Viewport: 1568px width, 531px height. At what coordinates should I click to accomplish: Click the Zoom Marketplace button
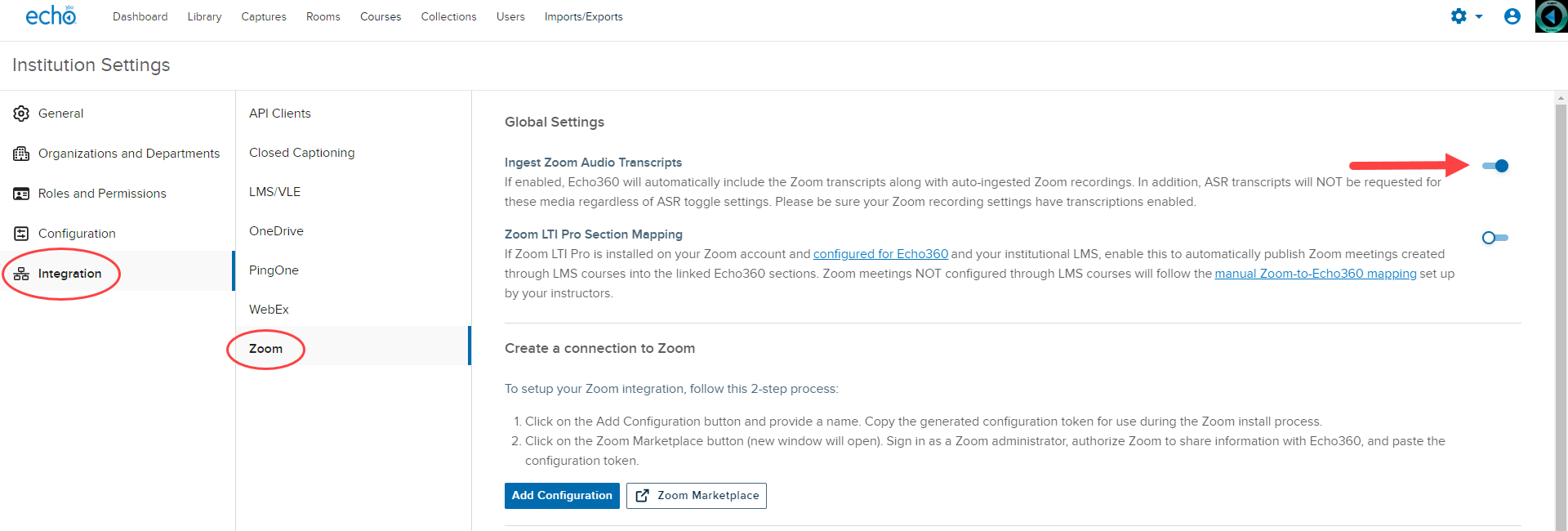tap(697, 496)
